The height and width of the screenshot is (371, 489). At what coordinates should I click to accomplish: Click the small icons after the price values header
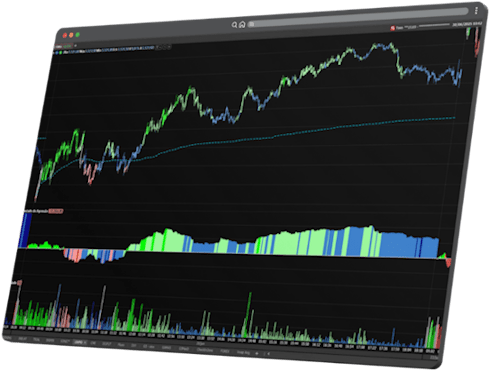(164, 47)
